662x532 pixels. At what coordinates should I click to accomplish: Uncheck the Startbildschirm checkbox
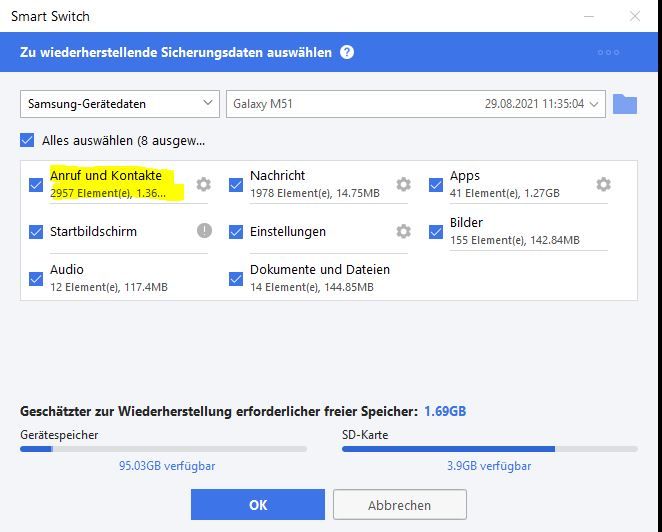click(36, 232)
